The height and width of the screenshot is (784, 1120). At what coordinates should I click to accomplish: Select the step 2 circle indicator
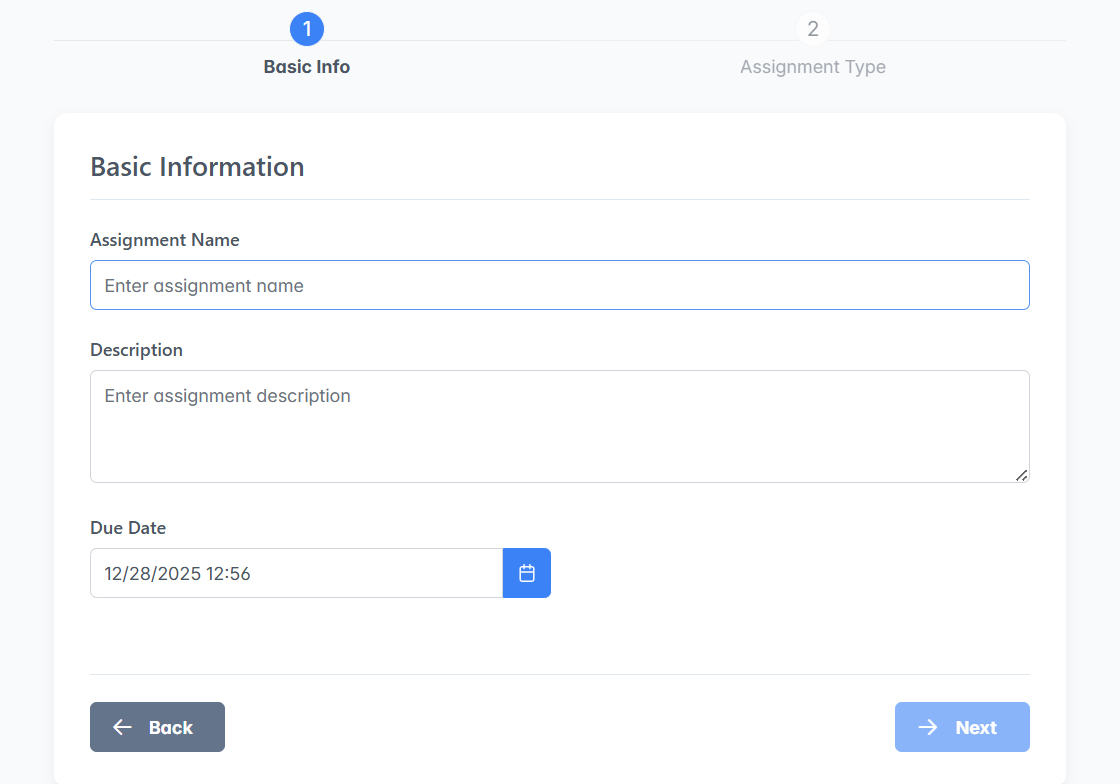(812, 29)
